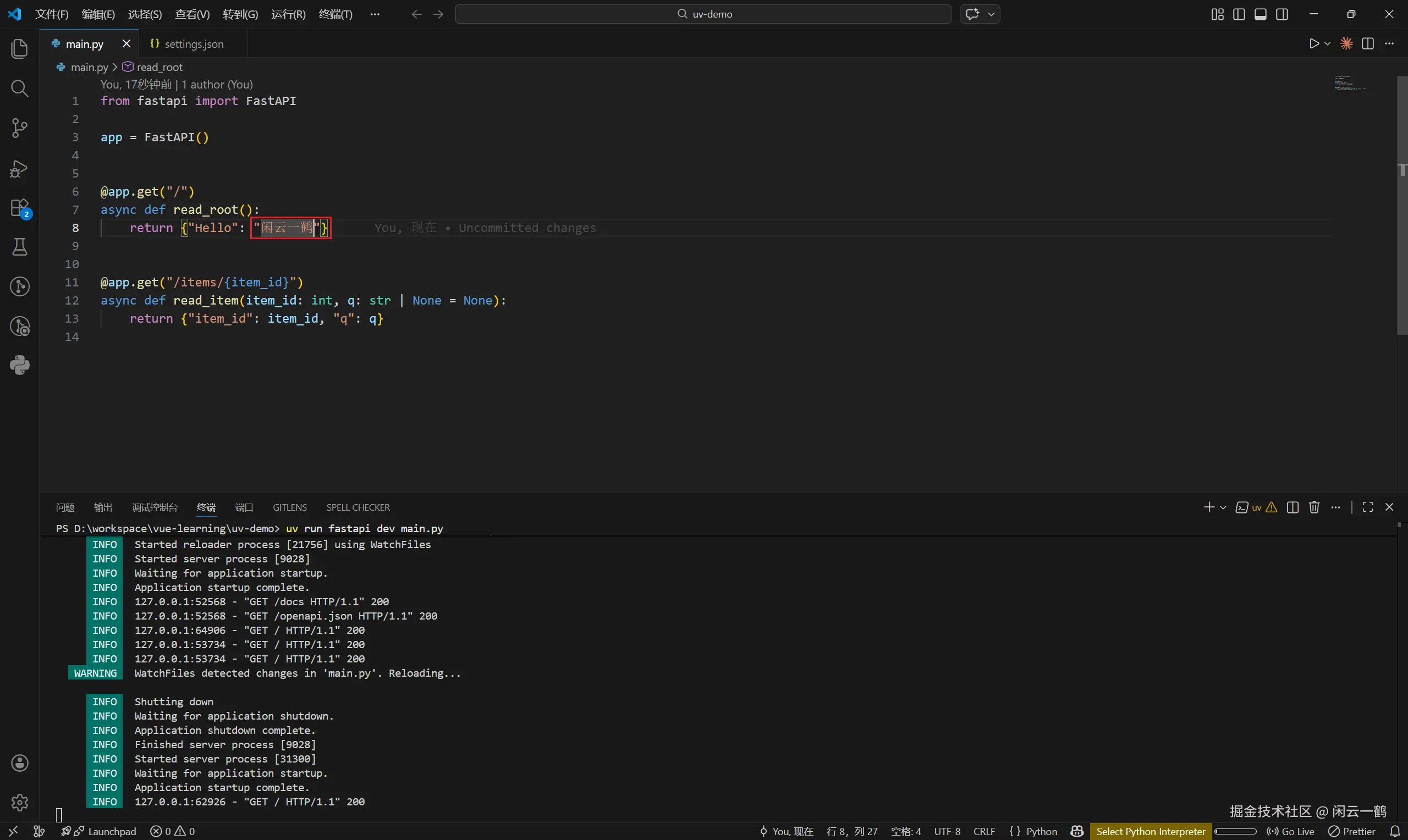Toggle the bottom panel layout button
This screenshot has height=840, width=1408.
pyautogui.click(x=1260, y=14)
